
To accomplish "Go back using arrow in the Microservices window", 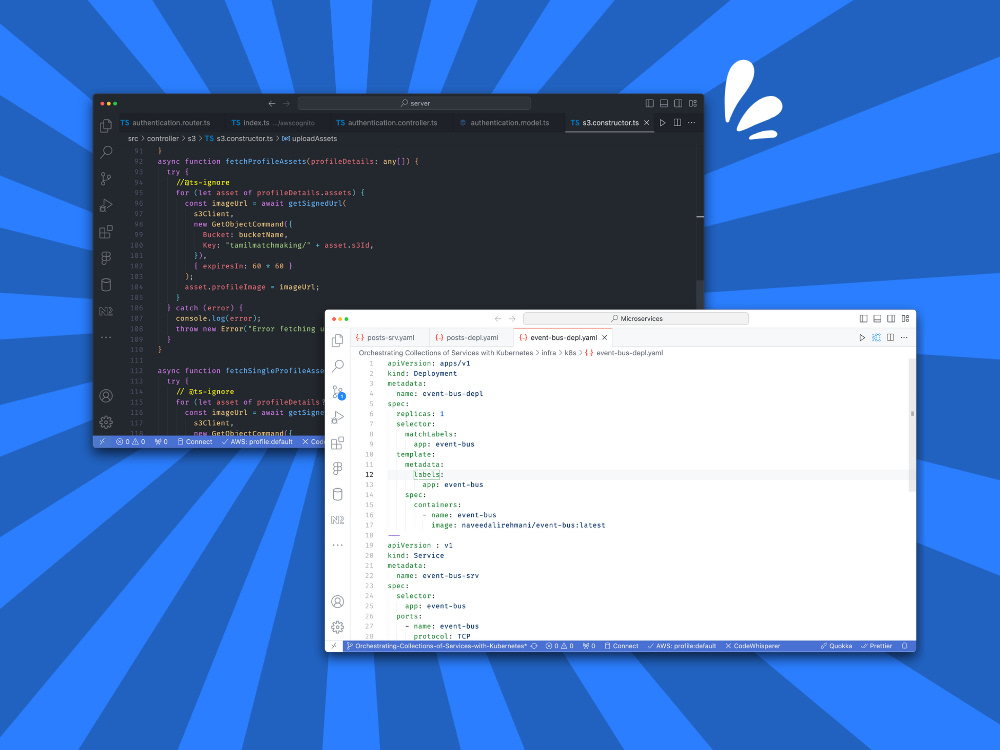I will pyautogui.click(x=498, y=318).
